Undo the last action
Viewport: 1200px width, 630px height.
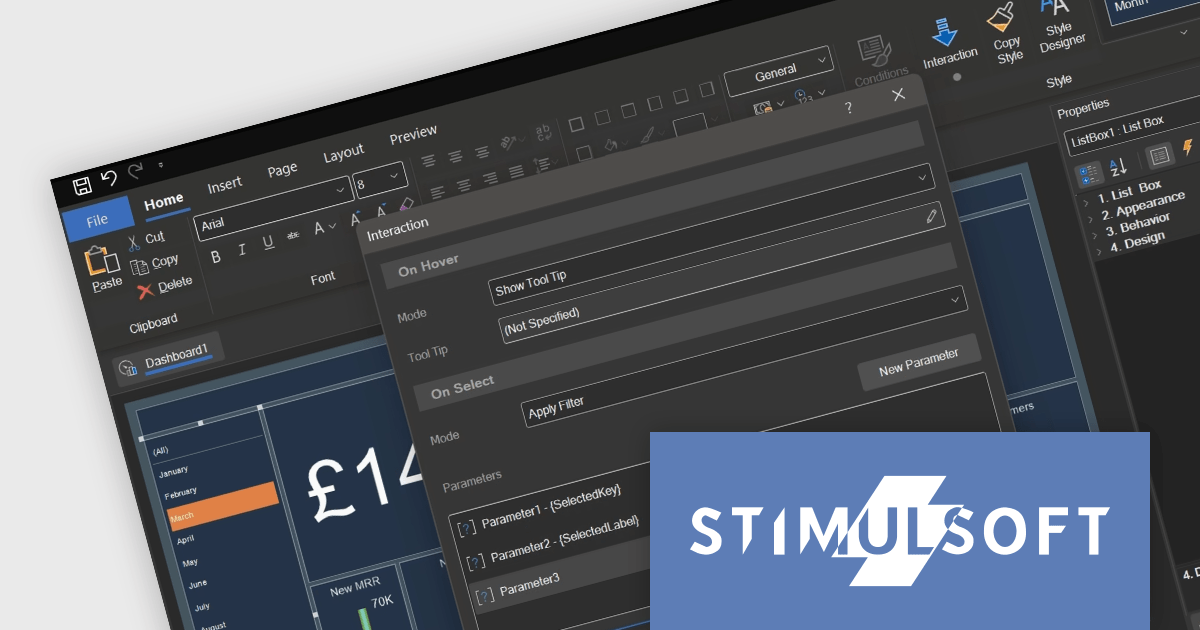109,178
